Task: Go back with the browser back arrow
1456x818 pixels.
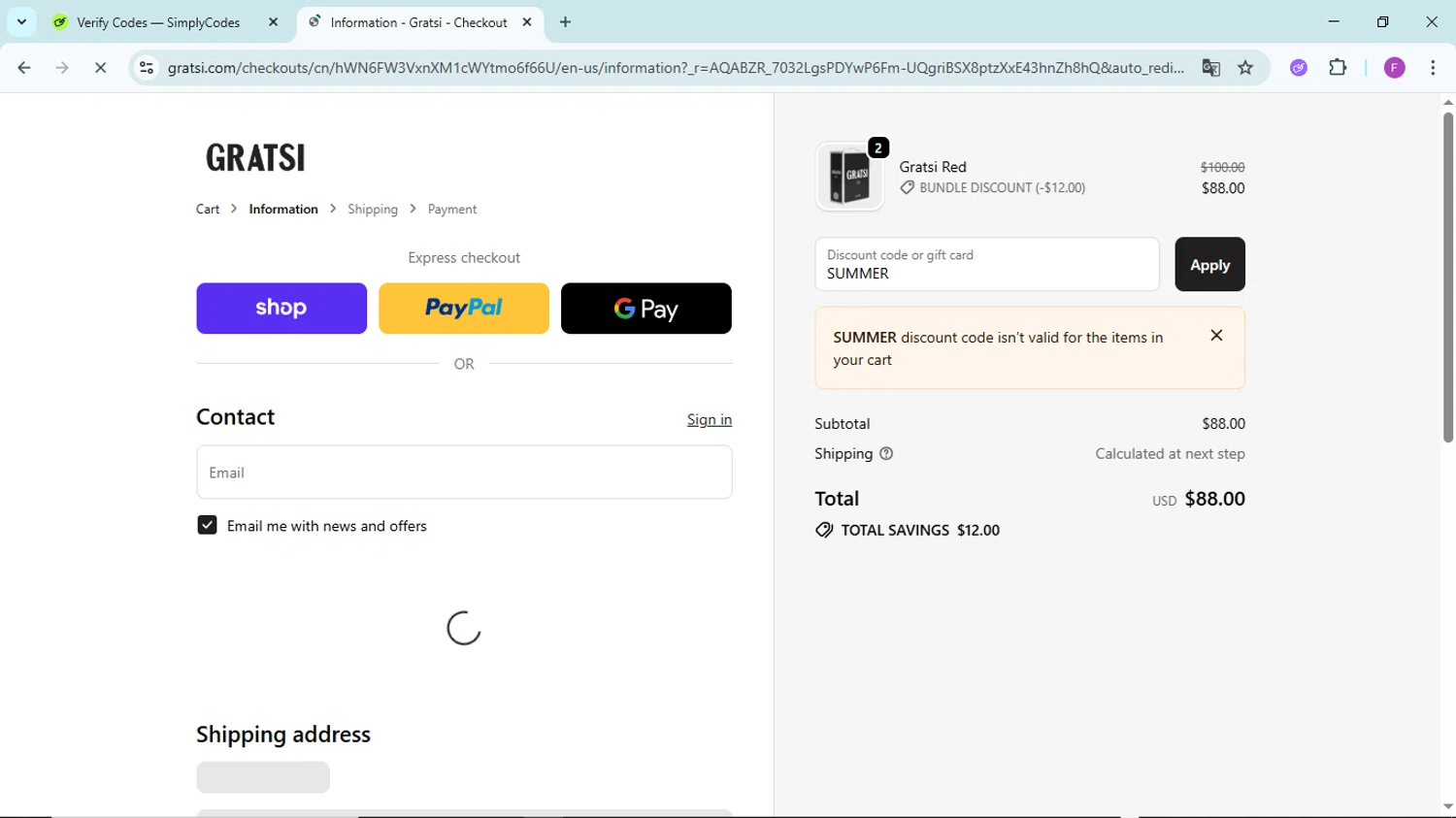Action: (x=24, y=68)
